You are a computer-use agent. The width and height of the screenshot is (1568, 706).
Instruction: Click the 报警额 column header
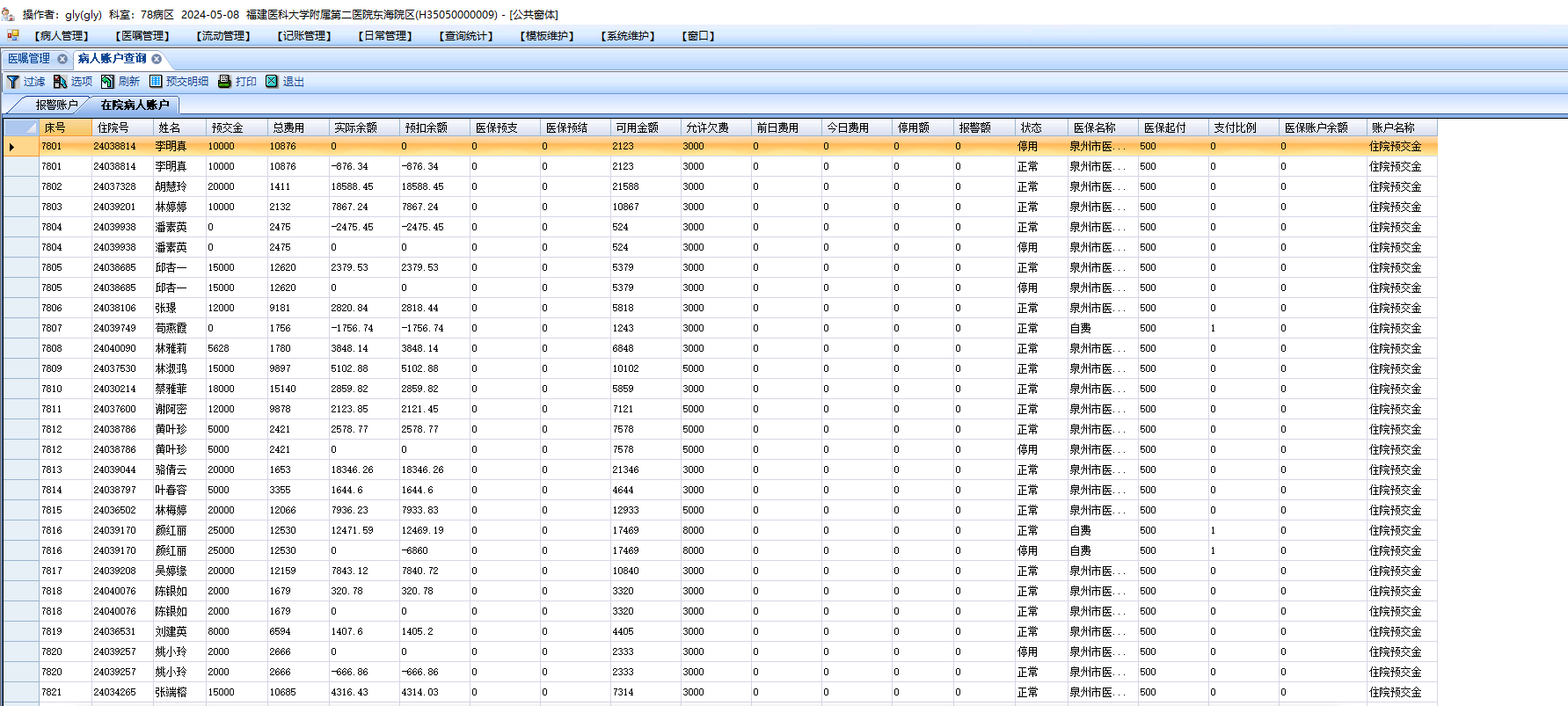click(x=984, y=127)
